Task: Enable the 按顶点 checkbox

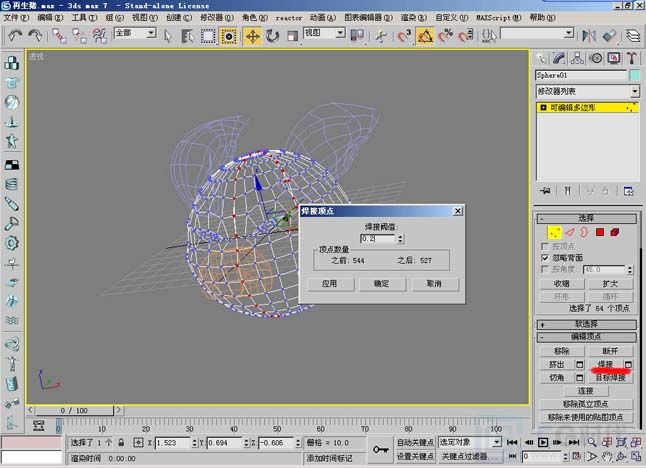Action: pyautogui.click(x=545, y=246)
